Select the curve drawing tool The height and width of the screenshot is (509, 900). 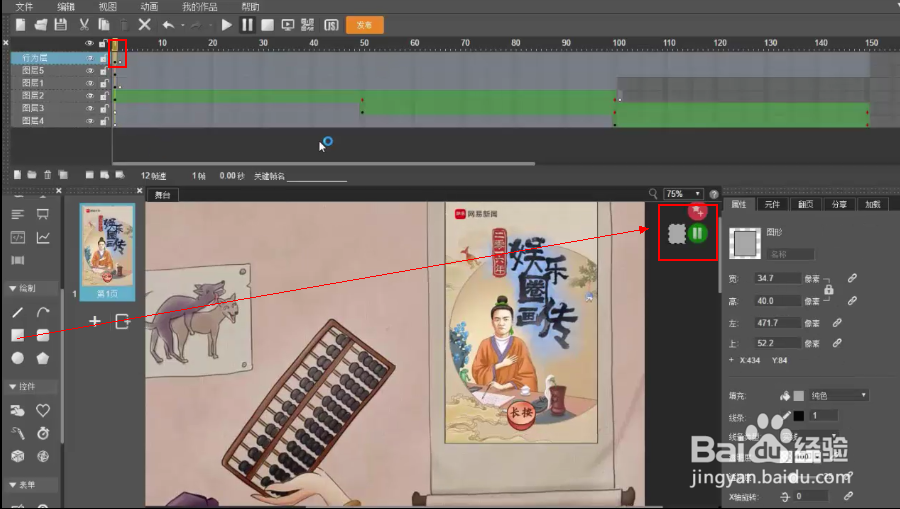43,312
